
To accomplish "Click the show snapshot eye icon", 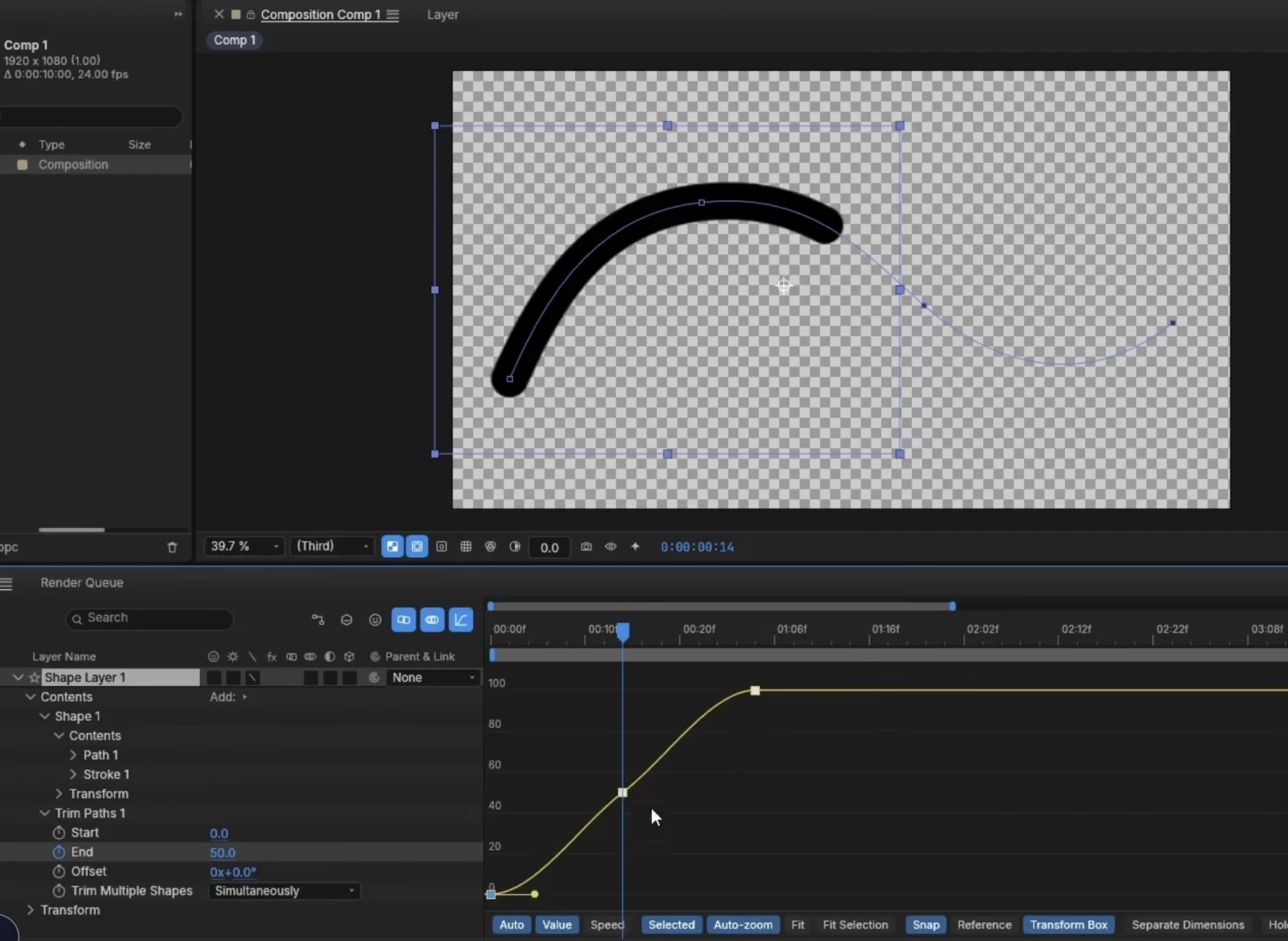I will (x=611, y=547).
